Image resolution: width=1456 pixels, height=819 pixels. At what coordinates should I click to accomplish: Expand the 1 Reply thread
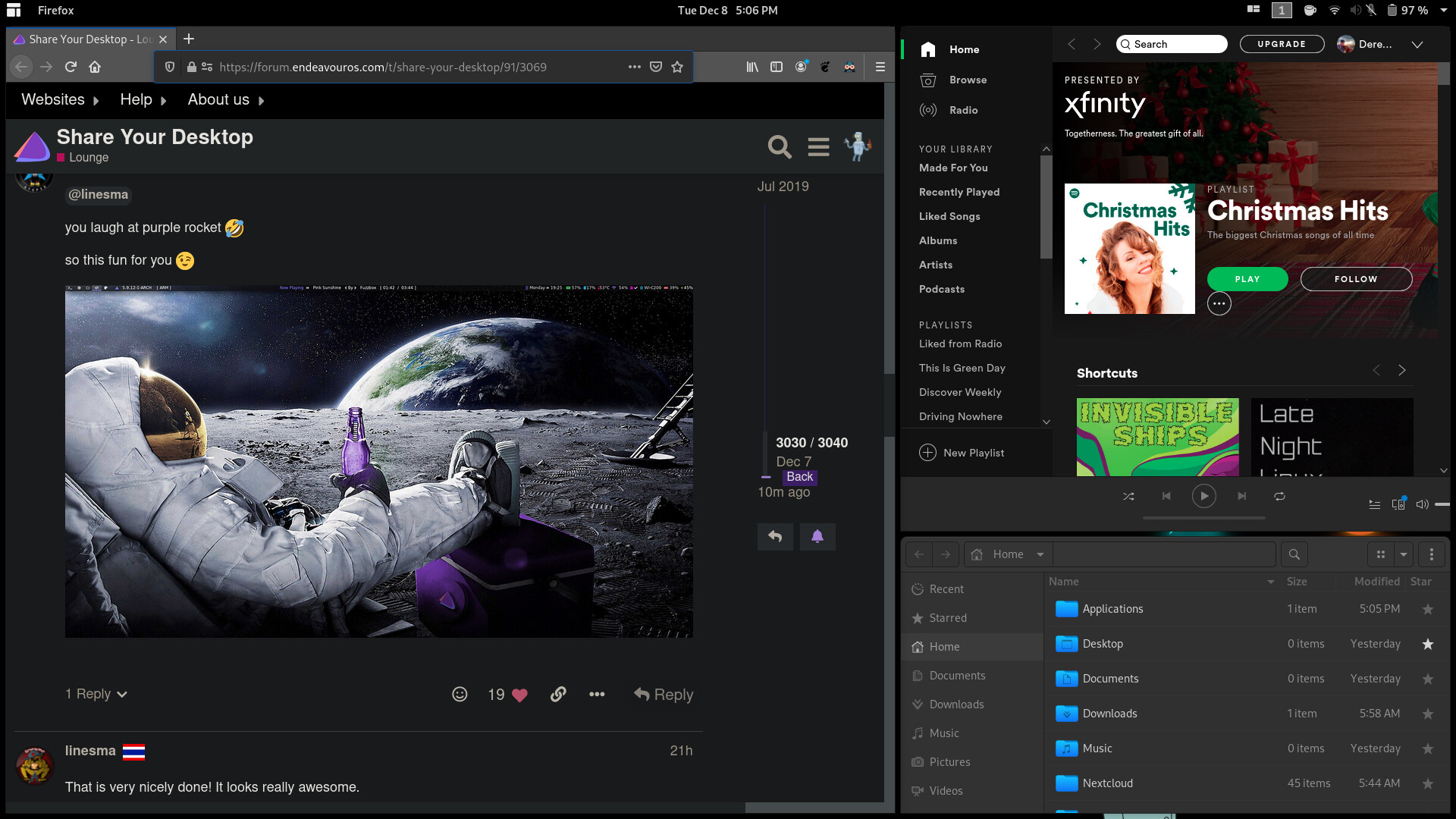coord(95,693)
